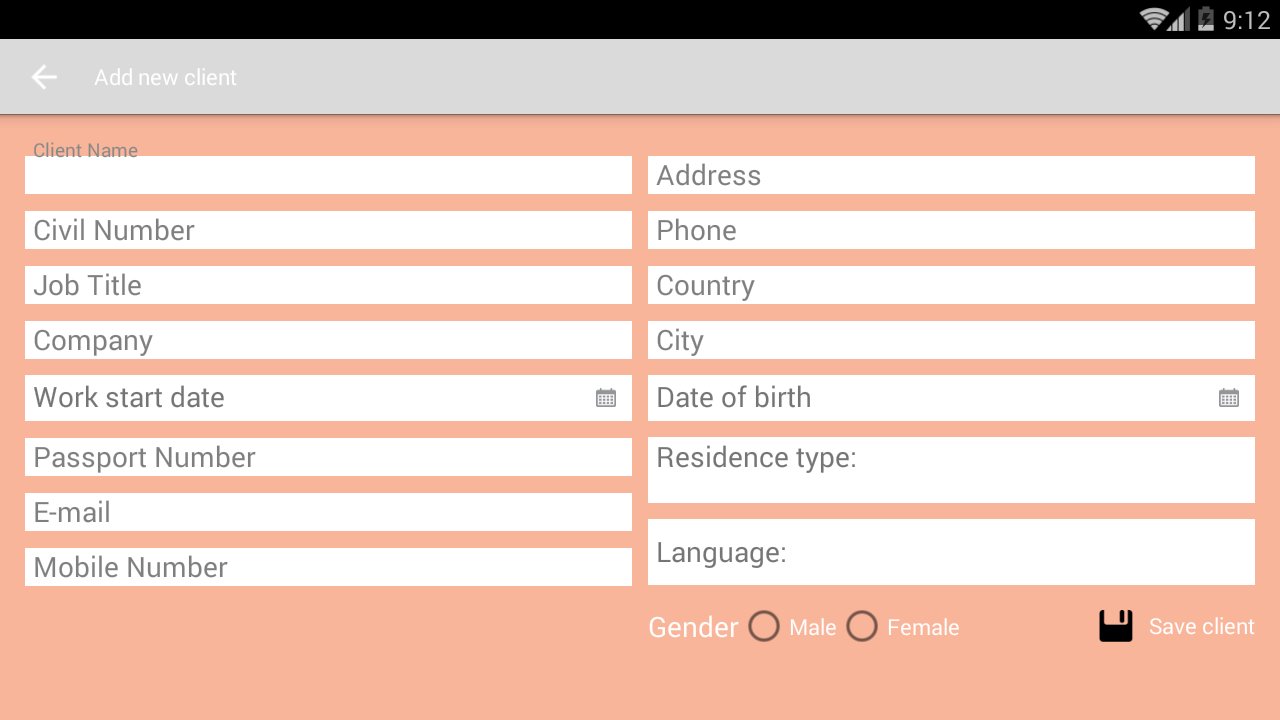The image size is (1280, 720).
Task: Open the Residence type selector
Action: (x=951, y=470)
